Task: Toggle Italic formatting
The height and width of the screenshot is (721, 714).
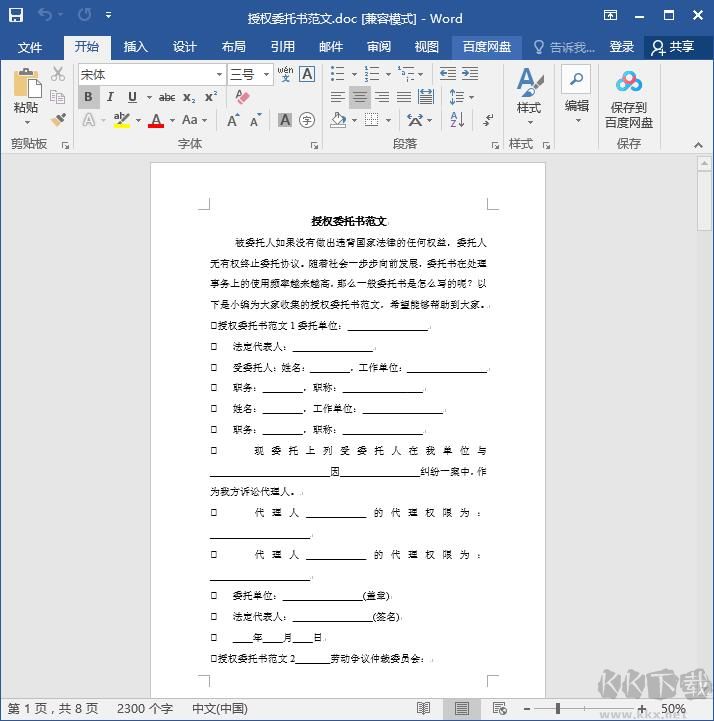Action: click(x=110, y=97)
